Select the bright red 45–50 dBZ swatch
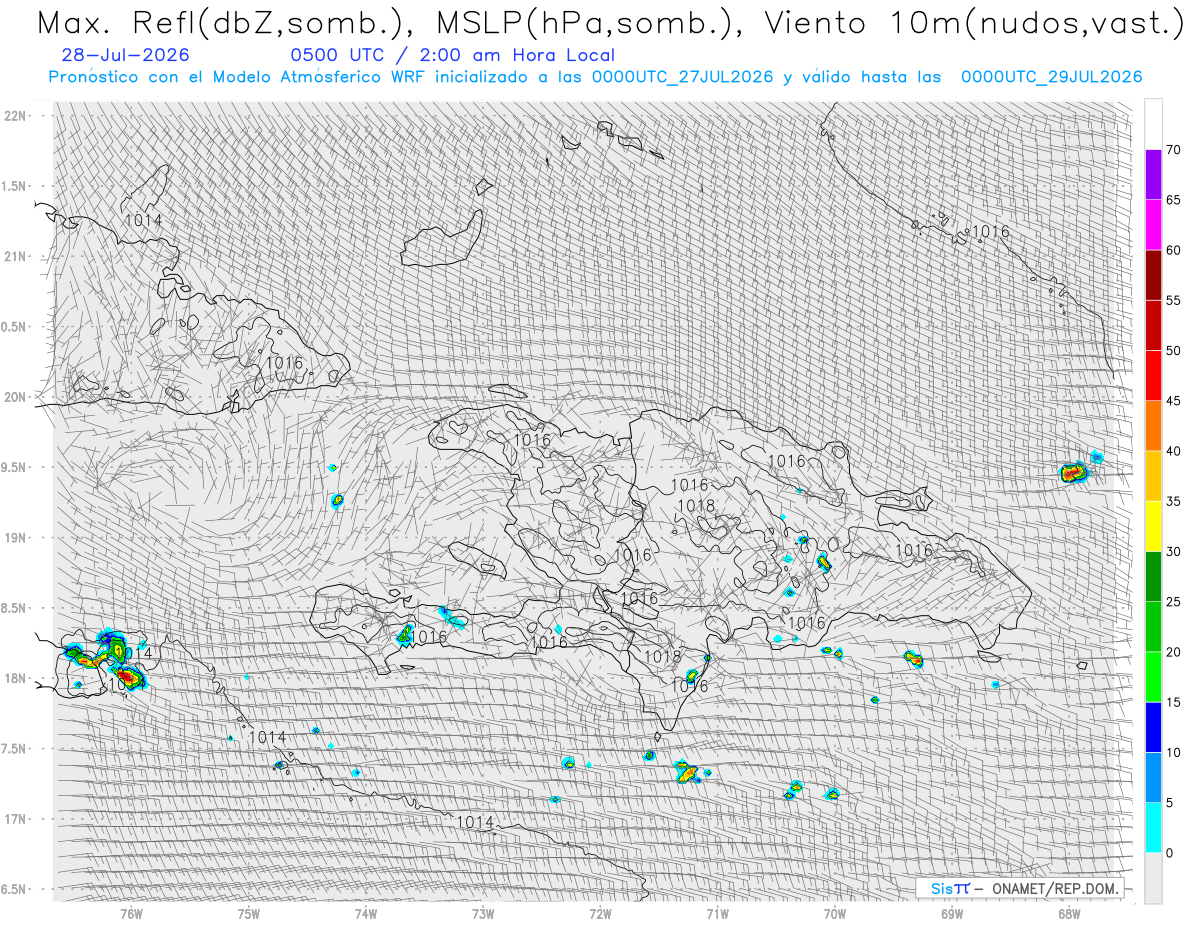1200x927 pixels. pos(1154,376)
